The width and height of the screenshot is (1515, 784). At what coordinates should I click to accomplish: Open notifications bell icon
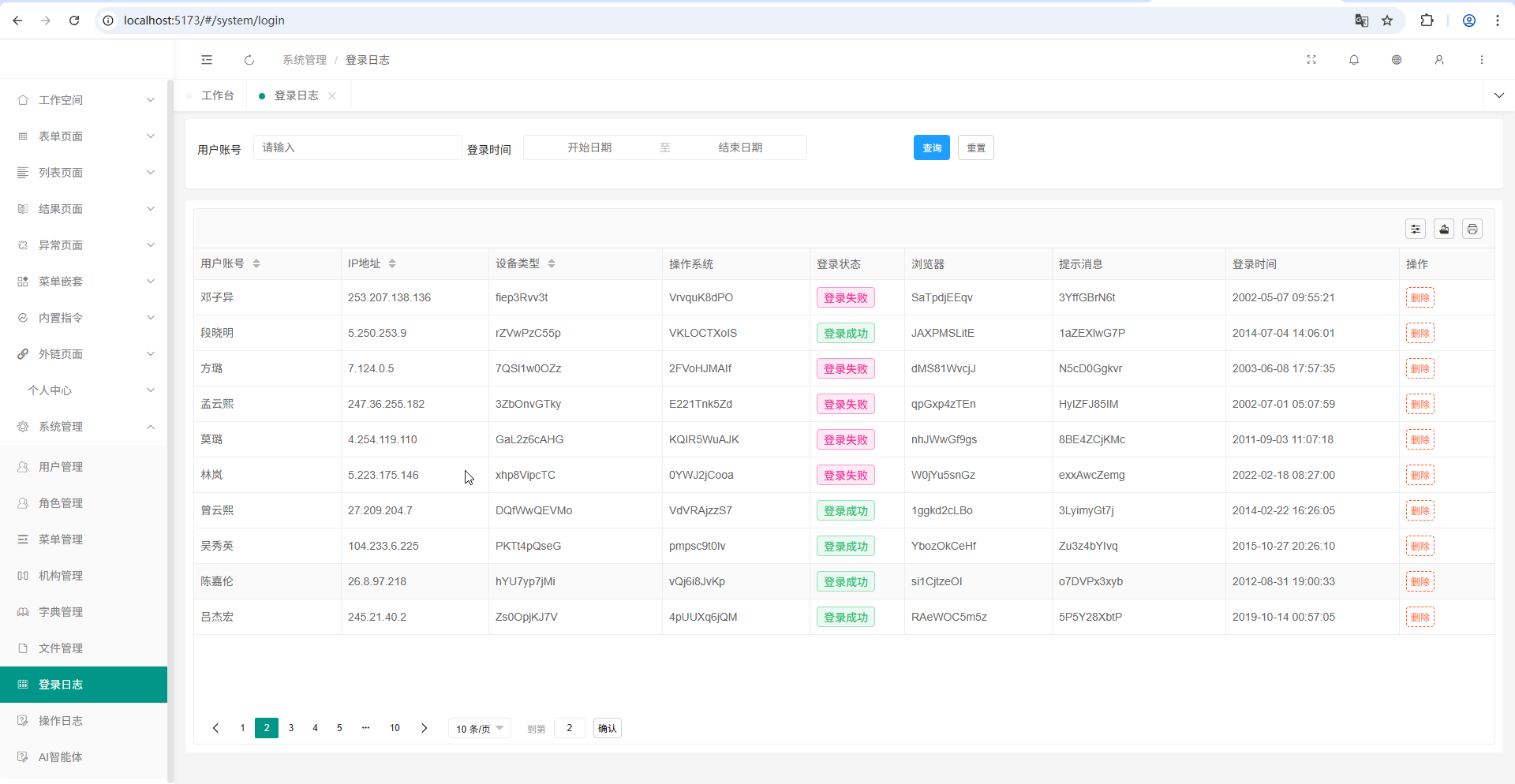1354,60
